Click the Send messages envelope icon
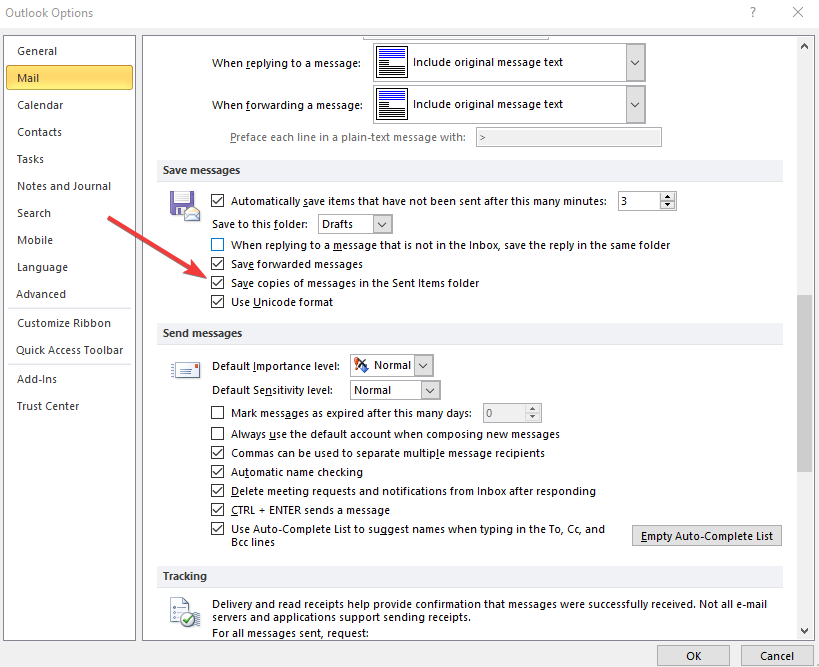This screenshot has height=667, width=819. pyautogui.click(x=185, y=370)
